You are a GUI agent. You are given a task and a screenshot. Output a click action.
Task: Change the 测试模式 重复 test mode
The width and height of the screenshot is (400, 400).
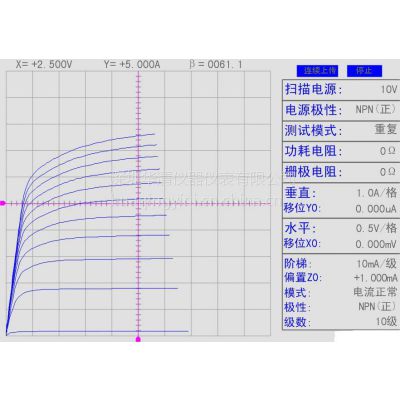(x=341, y=130)
